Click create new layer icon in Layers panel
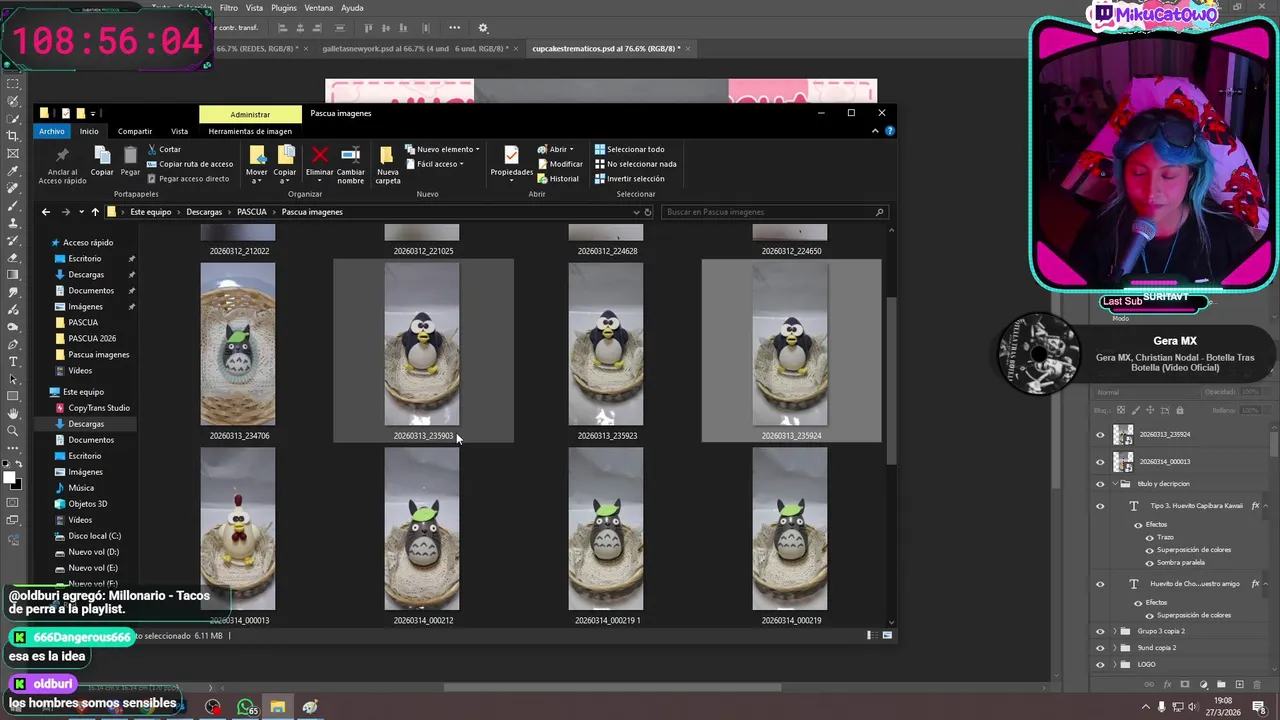Viewport: 1280px width, 720px height. pos(1240,685)
